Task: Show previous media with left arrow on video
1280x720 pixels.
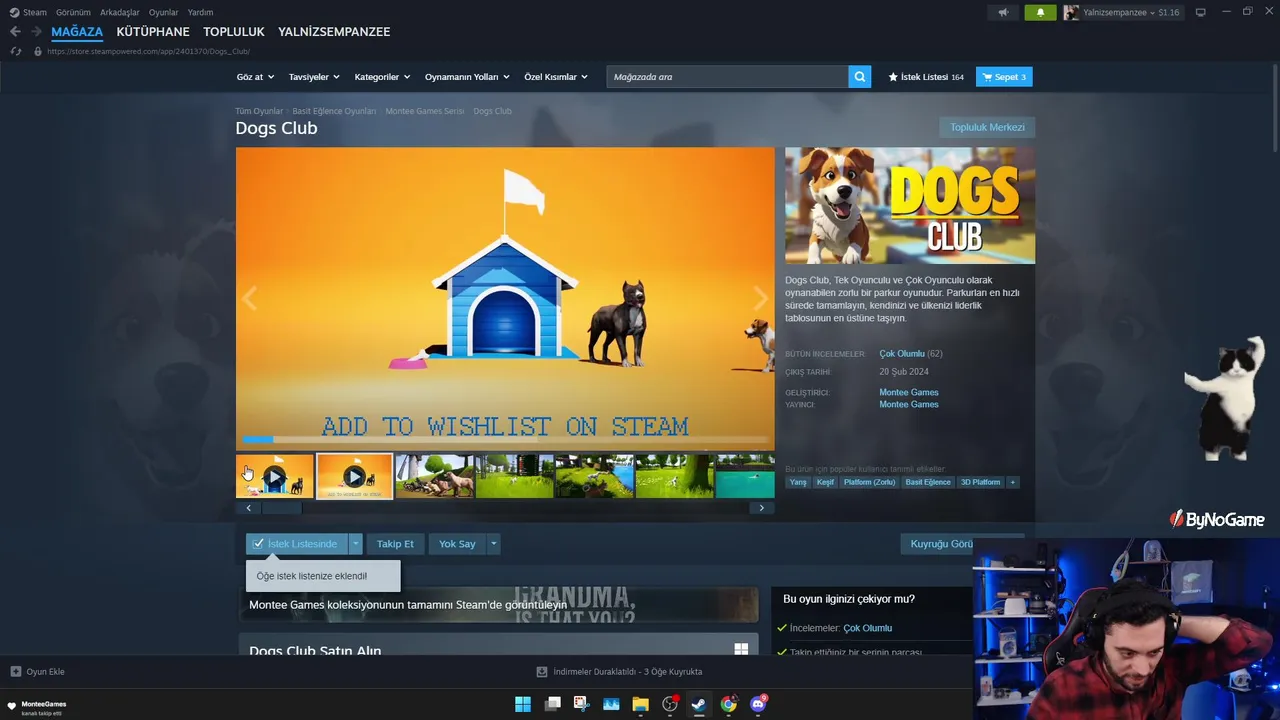Action: [250, 298]
